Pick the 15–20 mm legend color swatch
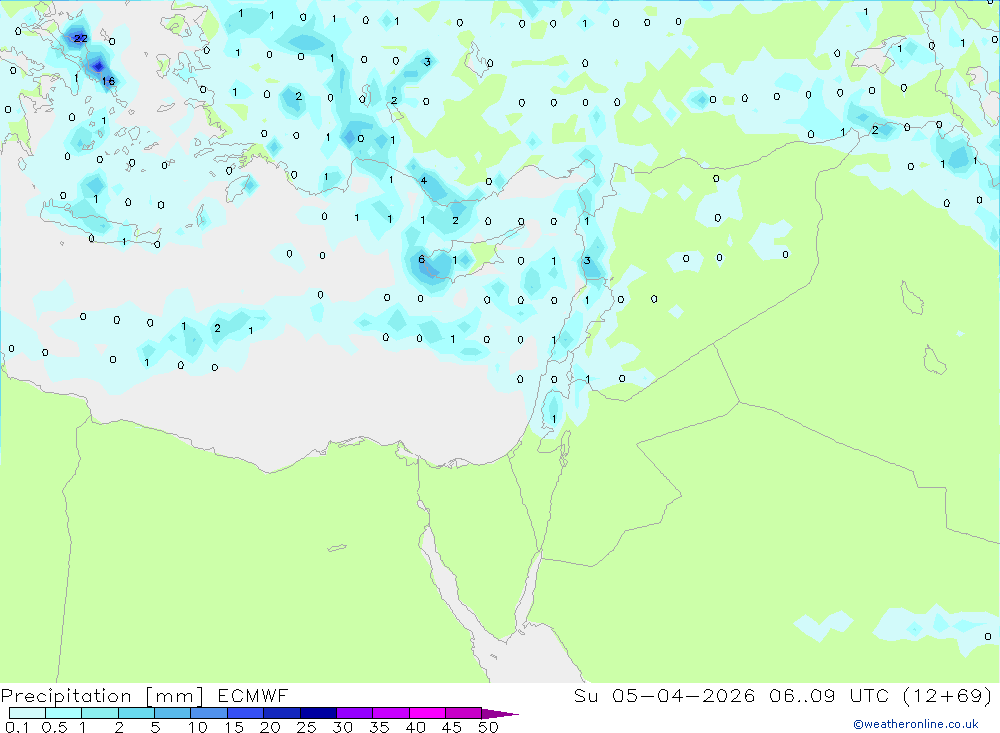This screenshot has width=1000, height=733. pos(246,713)
